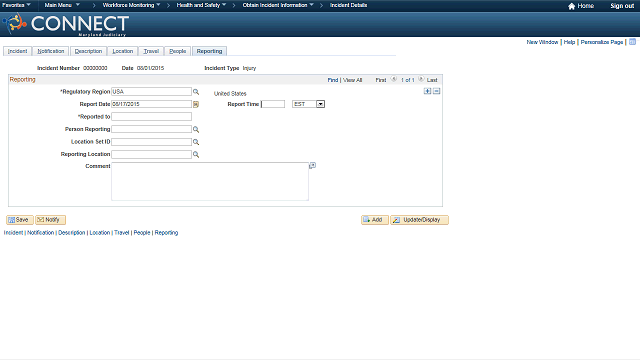Screen dimensions: 640x360
Task: Expand the Favorites menu
Action: point(16,5)
